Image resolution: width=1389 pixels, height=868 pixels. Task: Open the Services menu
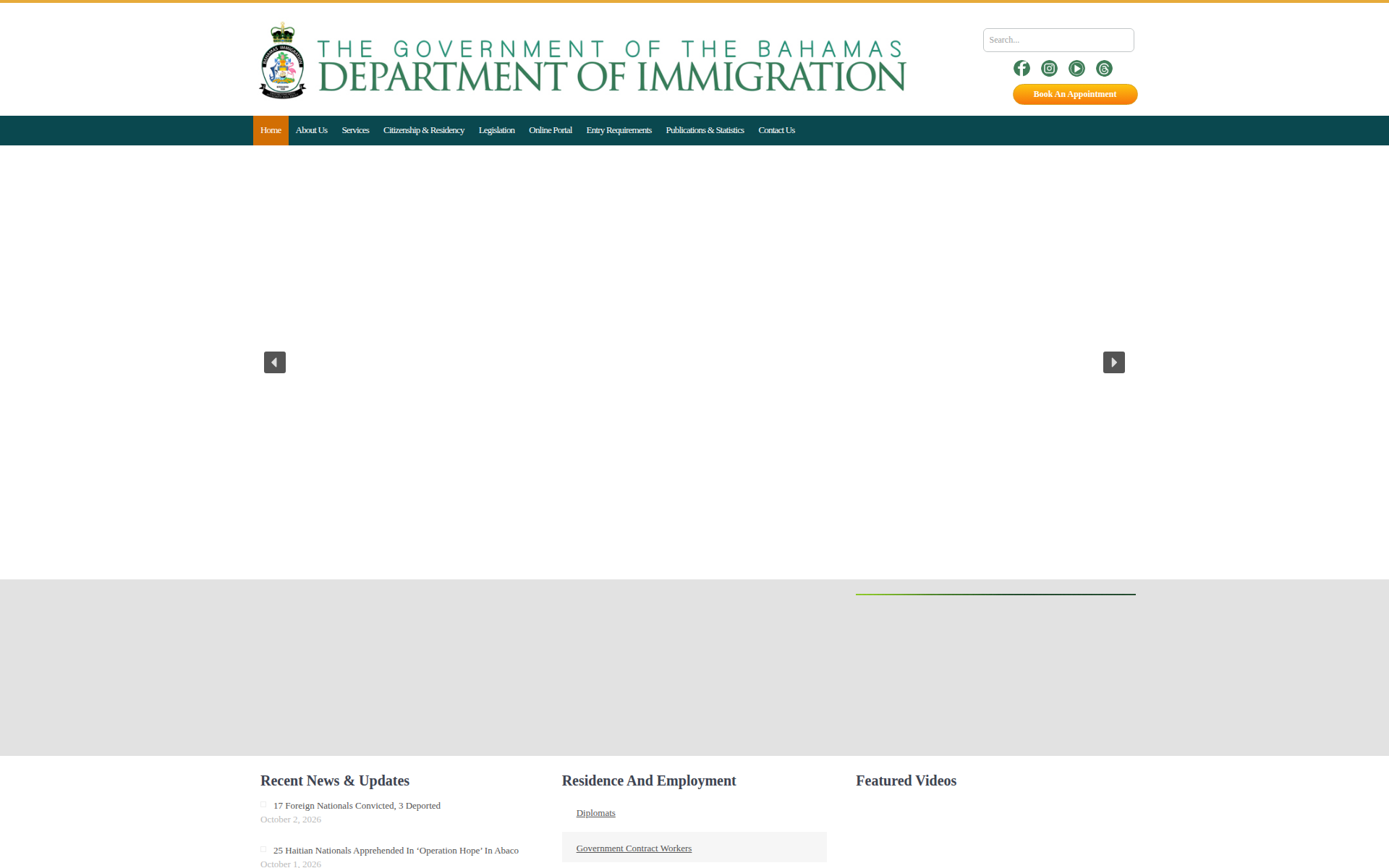point(355,130)
